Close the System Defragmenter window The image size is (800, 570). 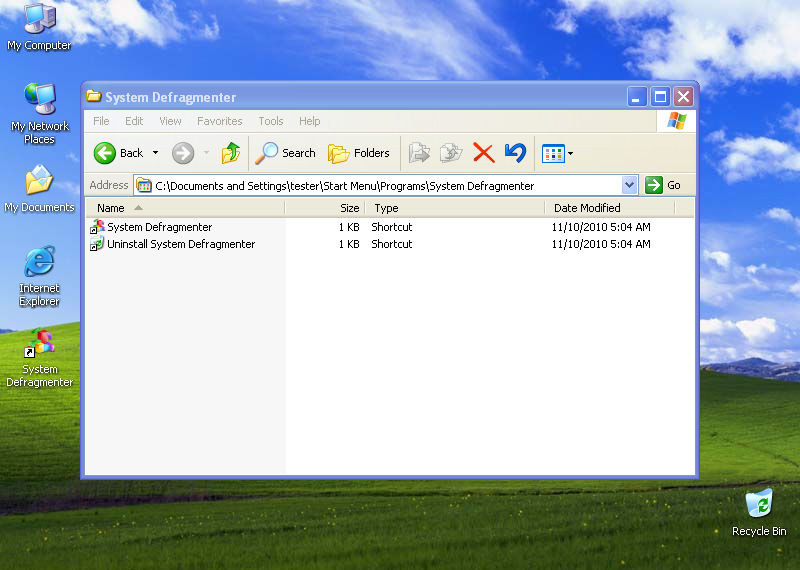click(684, 96)
